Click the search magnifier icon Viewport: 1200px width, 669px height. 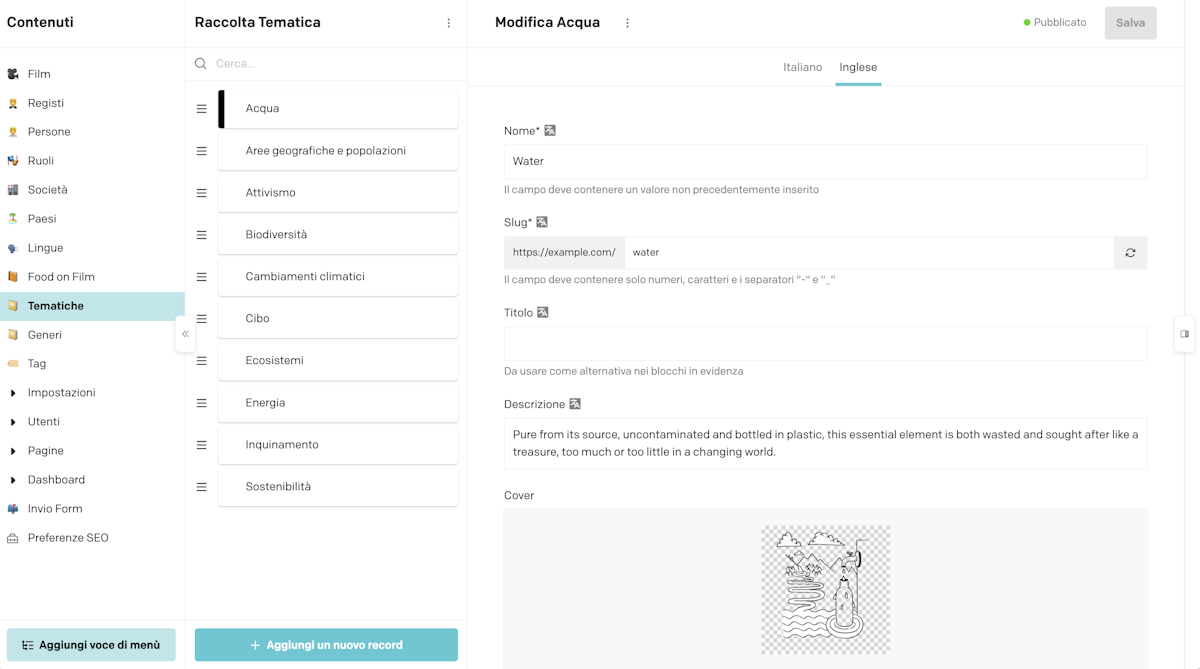tap(201, 64)
